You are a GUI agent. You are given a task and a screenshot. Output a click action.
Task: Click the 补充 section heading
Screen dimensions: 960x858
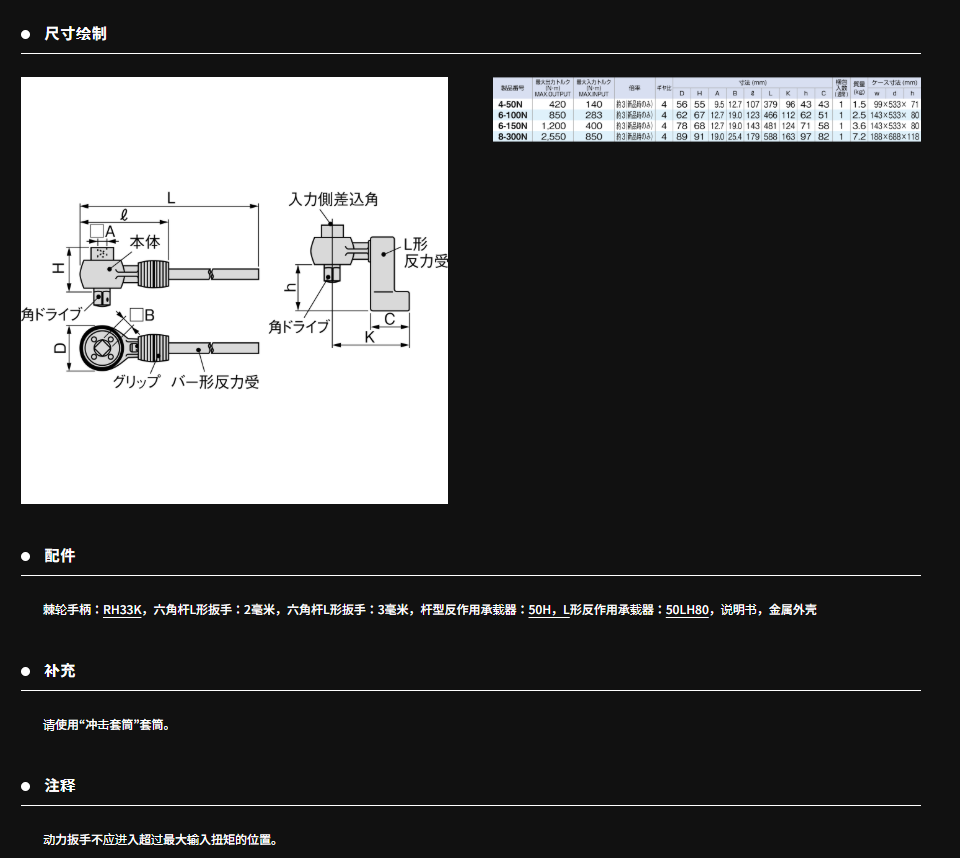[x=60, y=671]
